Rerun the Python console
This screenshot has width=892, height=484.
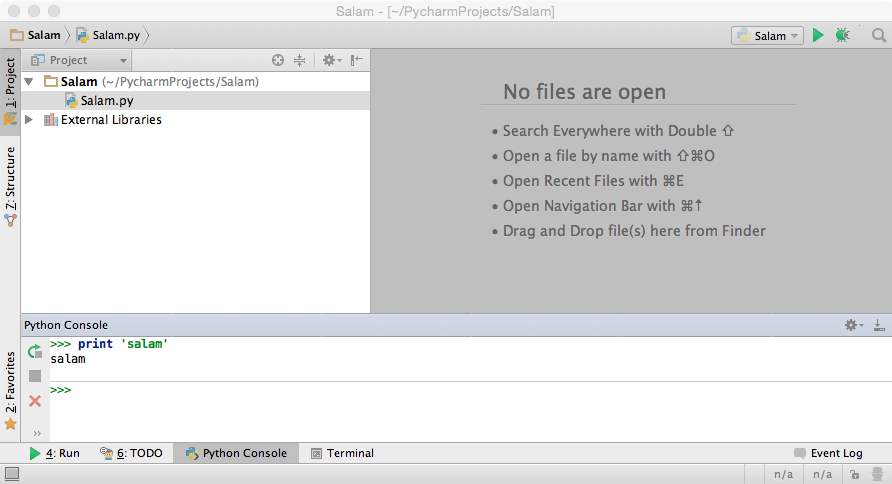35,351
